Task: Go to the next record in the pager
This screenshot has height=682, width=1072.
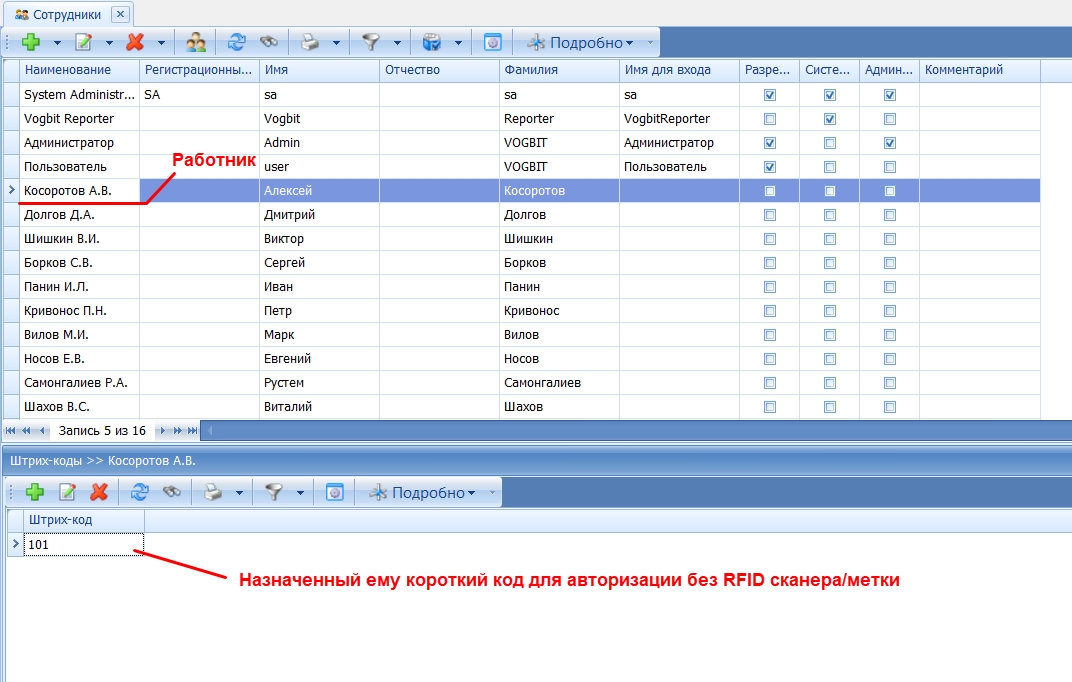Action: [163, 431]
